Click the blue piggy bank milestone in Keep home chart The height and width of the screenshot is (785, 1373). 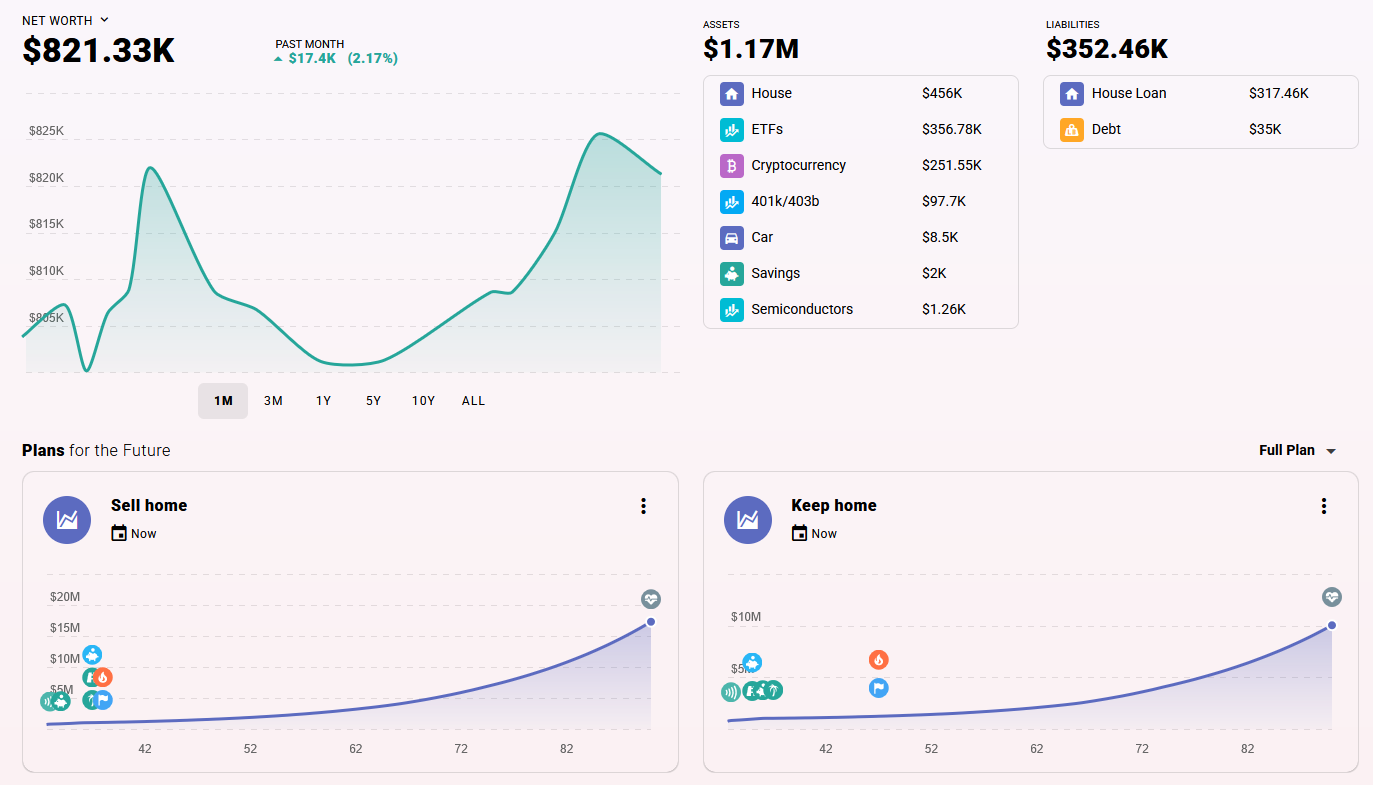(752, 662)
